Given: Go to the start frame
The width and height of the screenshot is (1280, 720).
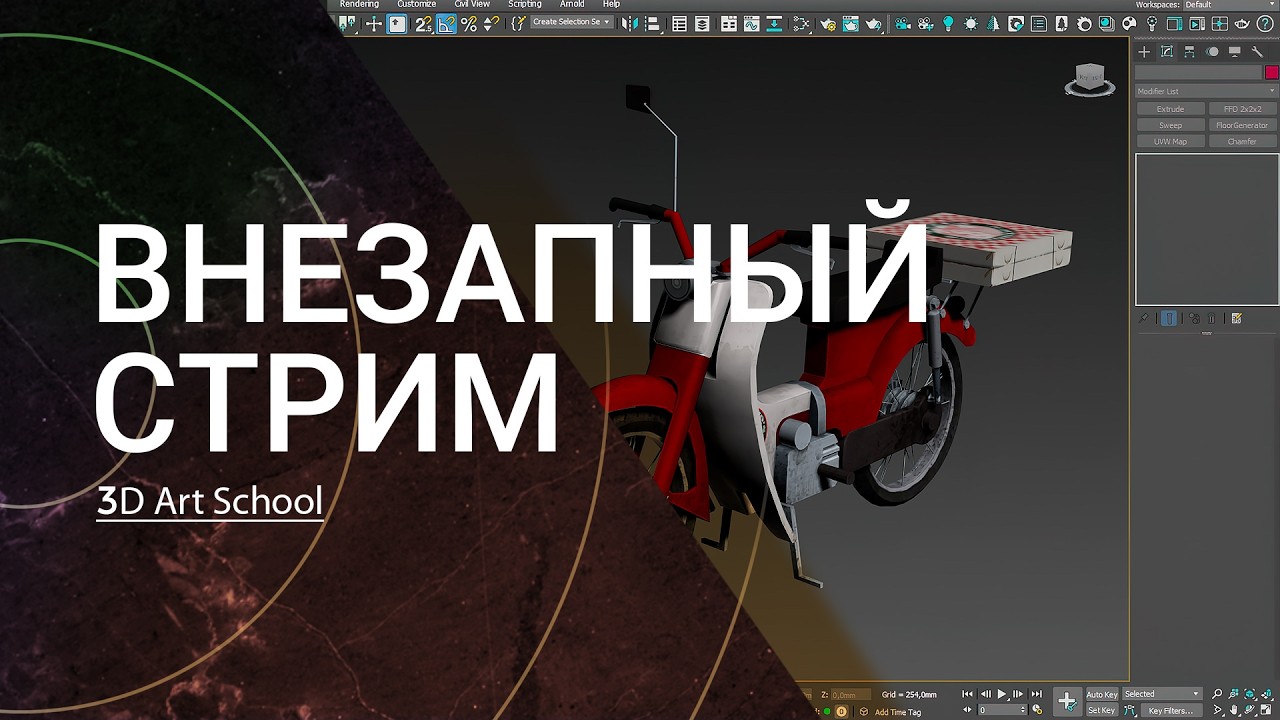Looking at the screenshot, I should click(967, 694).
